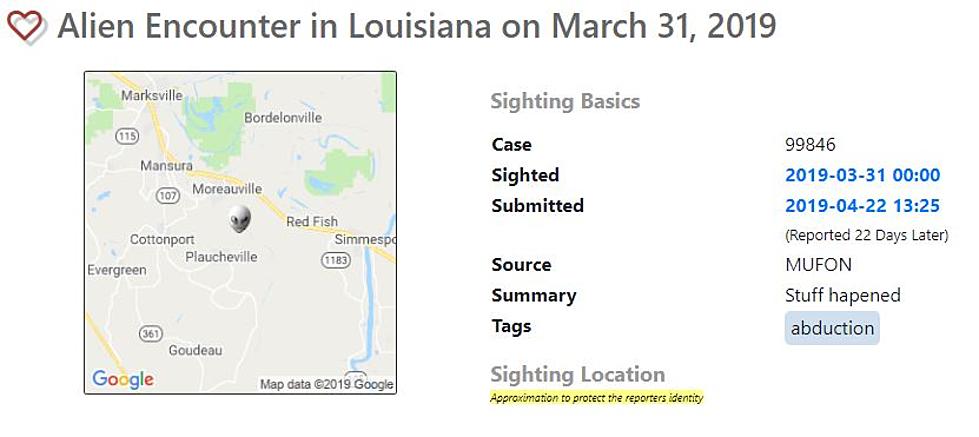The image size is (979, 437).
Task: Click the alien head map marker
Action: click(240, 219)
